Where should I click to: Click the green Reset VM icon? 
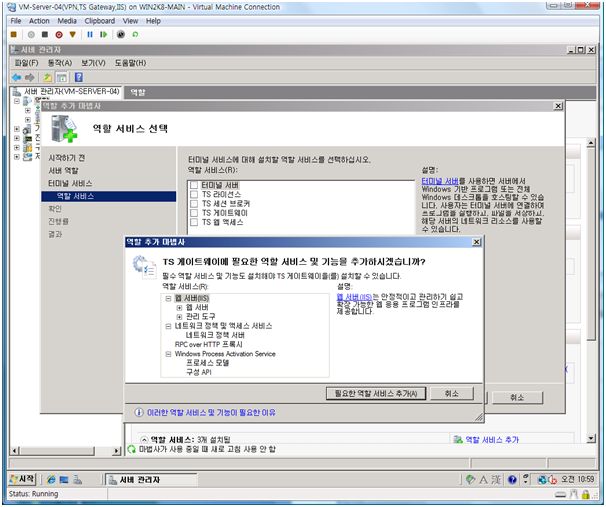click(103, 34)
